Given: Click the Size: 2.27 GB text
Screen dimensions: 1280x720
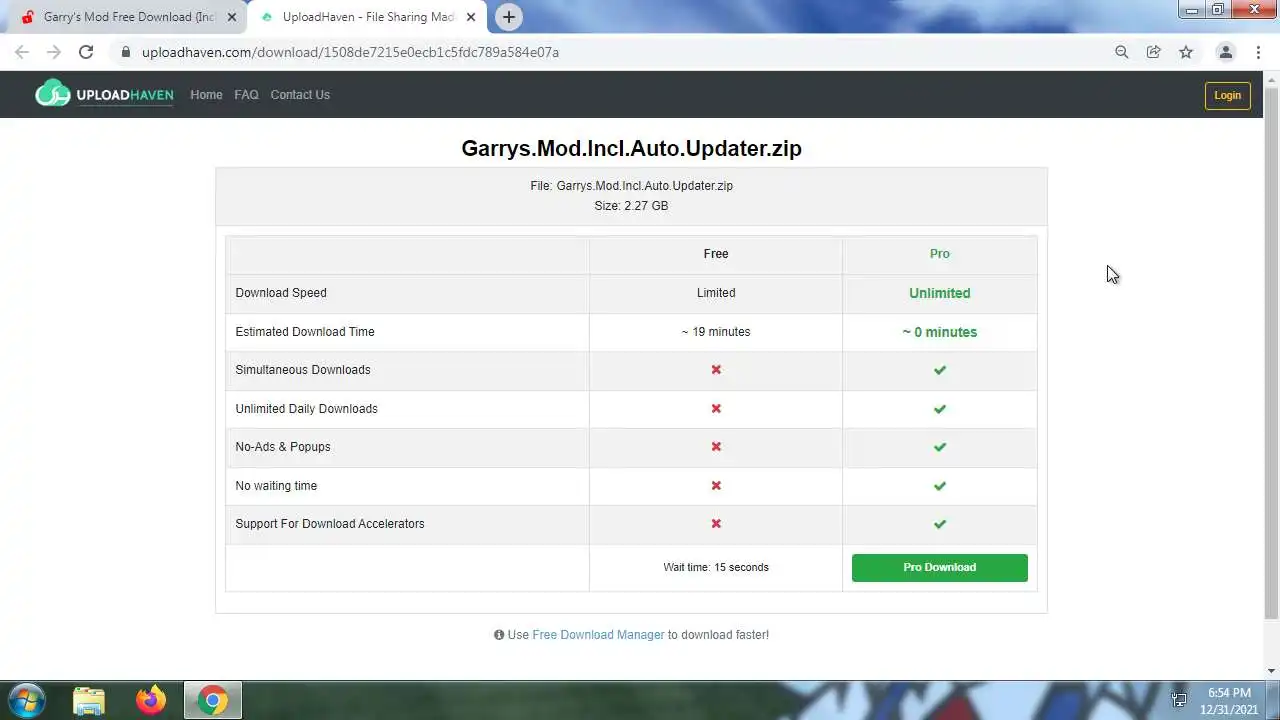Looking at the screenshot, I should tap(631, 206).
